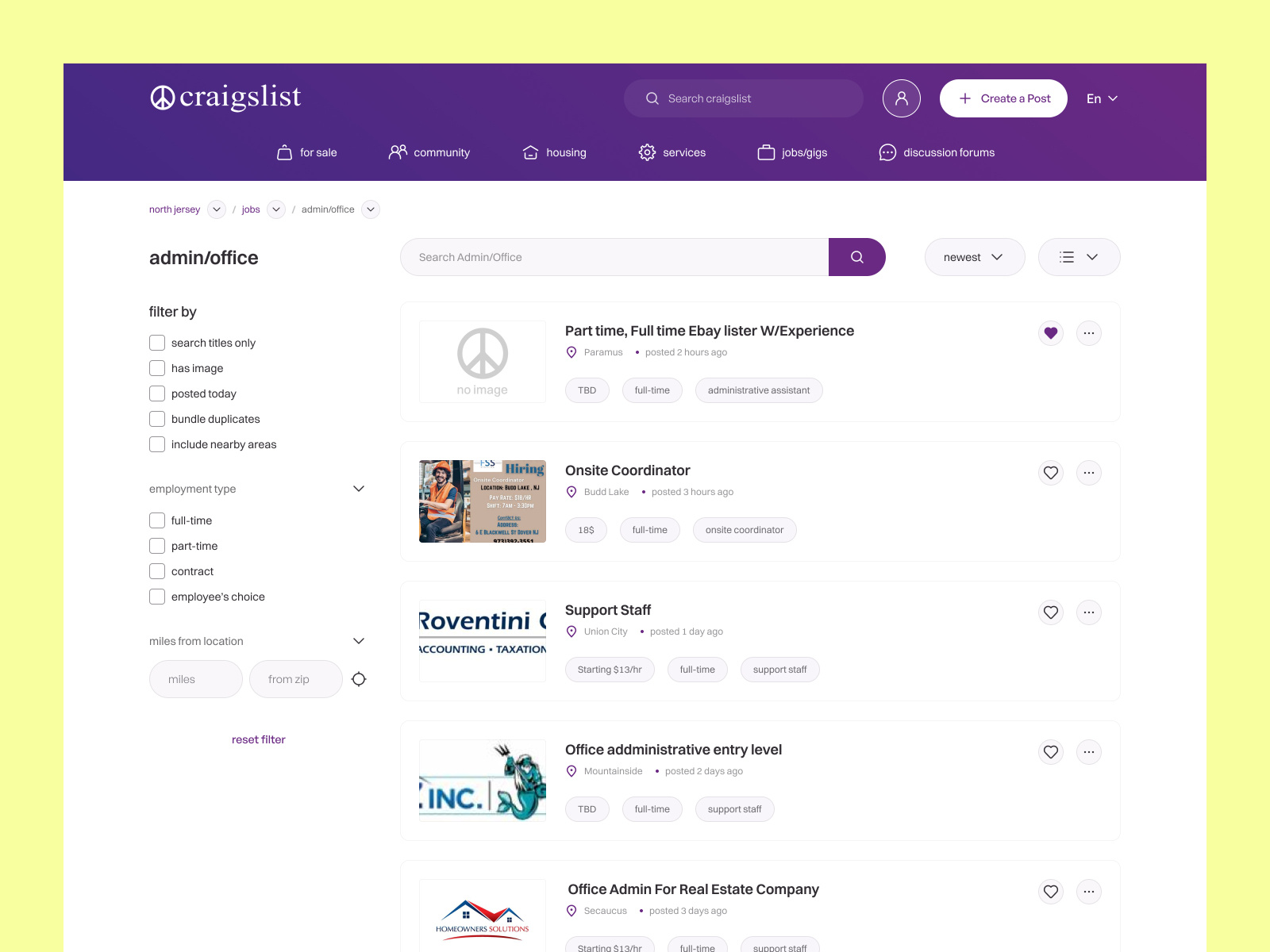Open the housing category
The height and width of the screenshot is (952, 1270).
coord(555,152)
